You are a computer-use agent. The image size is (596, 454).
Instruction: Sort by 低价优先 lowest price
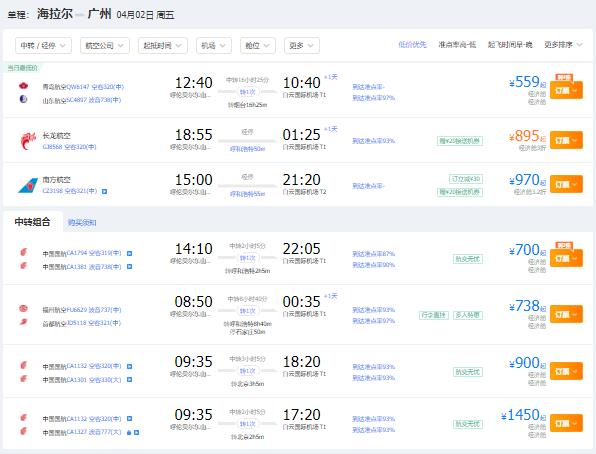(x=412, y=45)
